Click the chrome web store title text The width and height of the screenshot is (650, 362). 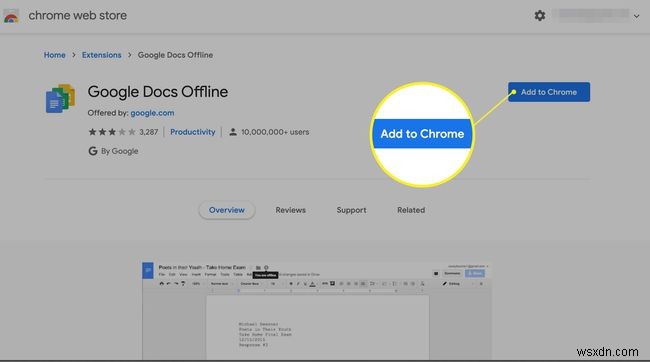(x=78, y=15)
